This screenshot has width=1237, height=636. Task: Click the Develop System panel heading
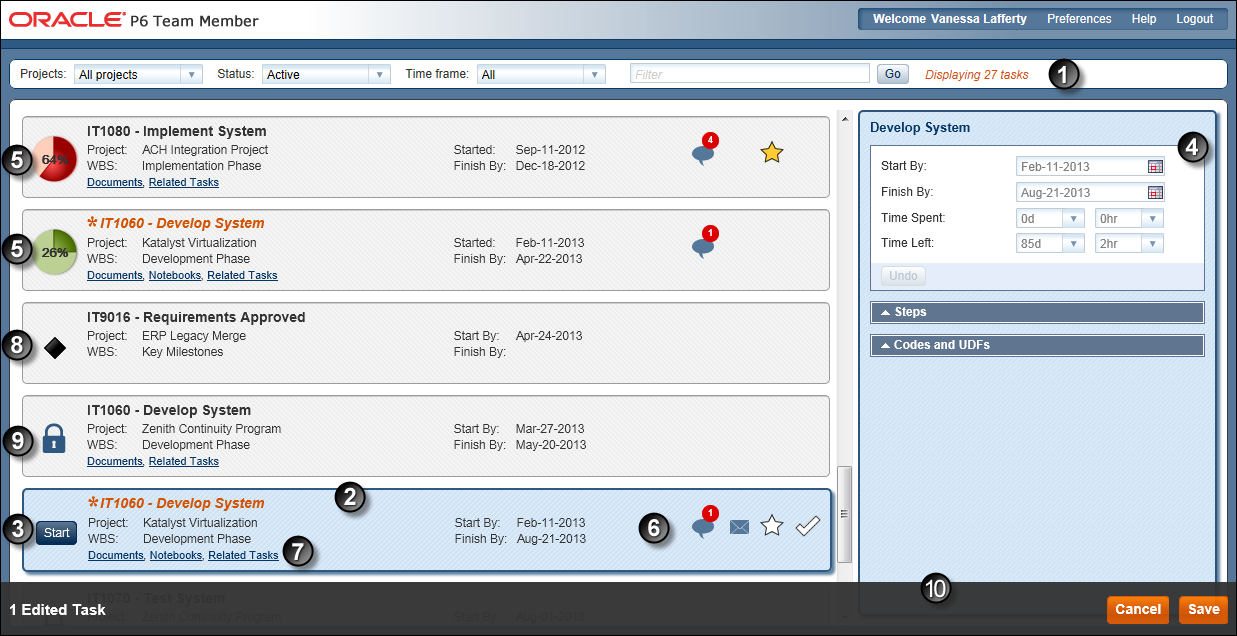coord(920,128)
